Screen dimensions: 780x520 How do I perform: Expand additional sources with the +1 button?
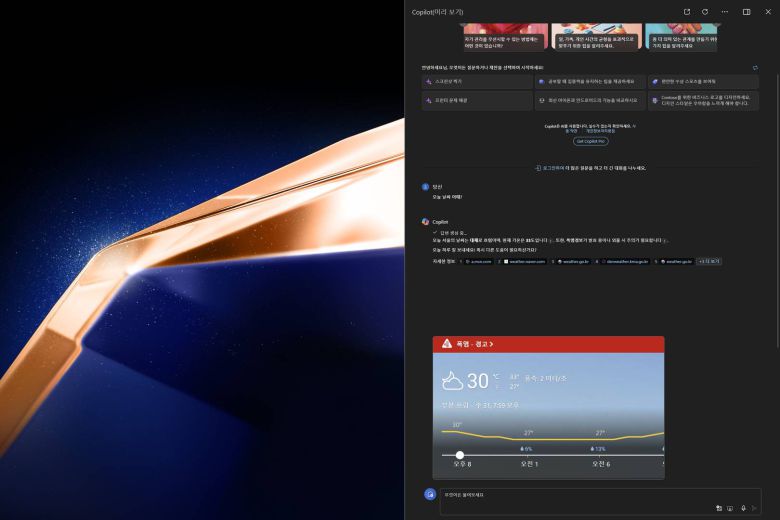tap(709, 261)
